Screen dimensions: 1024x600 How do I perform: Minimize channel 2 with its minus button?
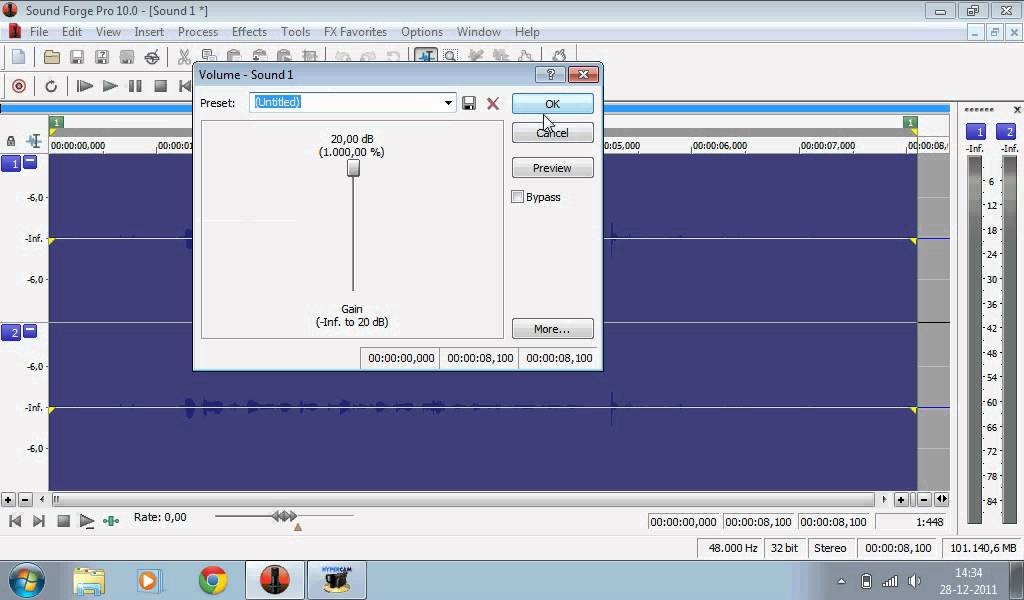[x=30, y=331]
